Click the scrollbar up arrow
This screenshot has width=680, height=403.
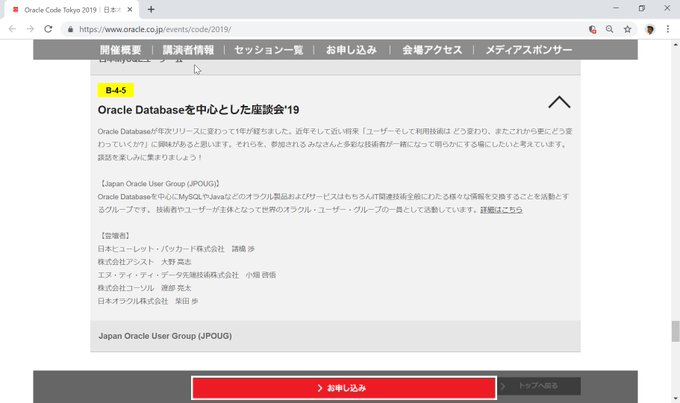pyautogui.click(x=675, y=44)
